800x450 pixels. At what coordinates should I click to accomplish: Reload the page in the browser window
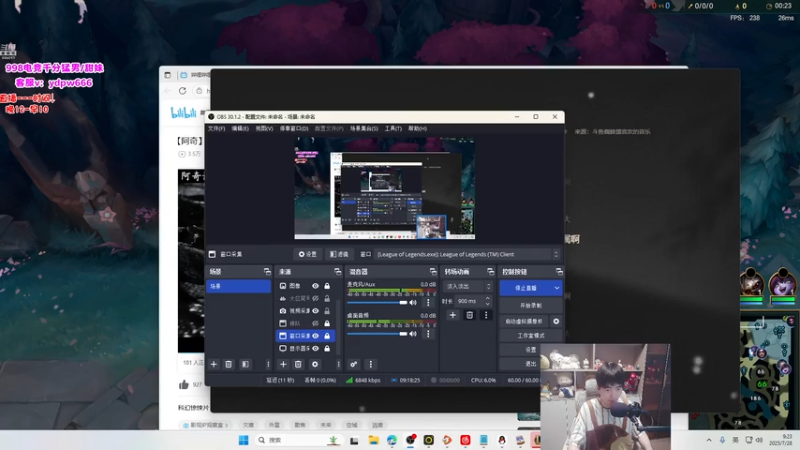[x=183, y=91]
